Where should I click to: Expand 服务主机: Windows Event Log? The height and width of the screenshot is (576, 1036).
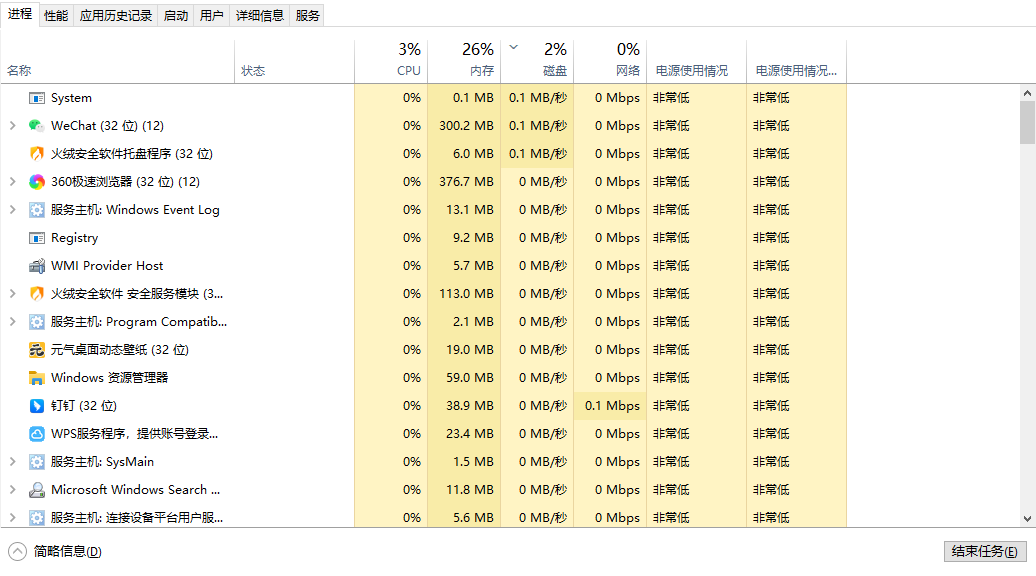coord(12,210)
